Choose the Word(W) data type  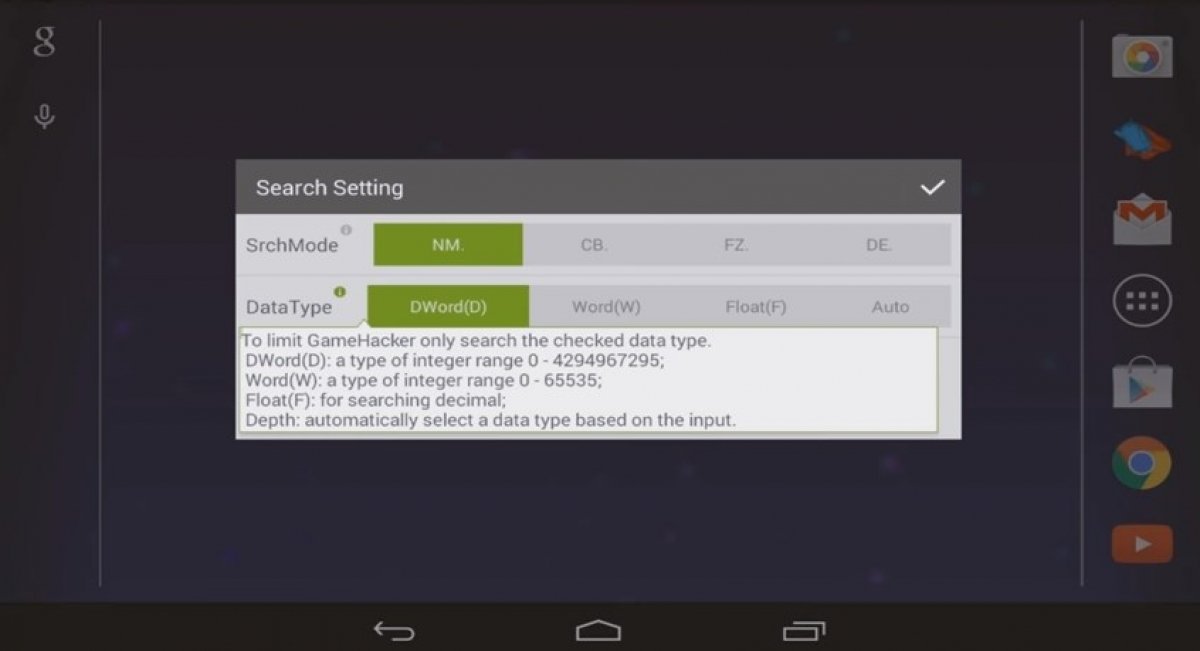click(x=606, y=306)
